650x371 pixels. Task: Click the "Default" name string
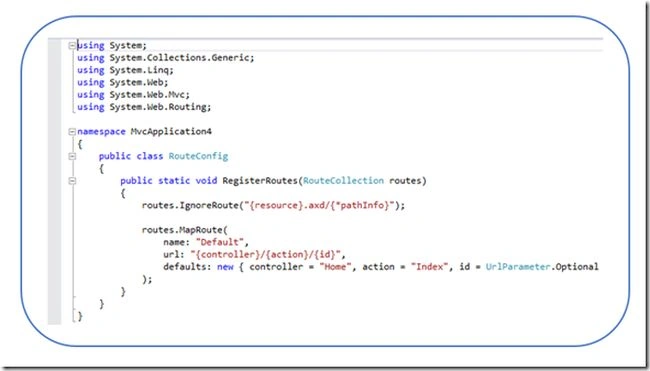pos(220,242)
